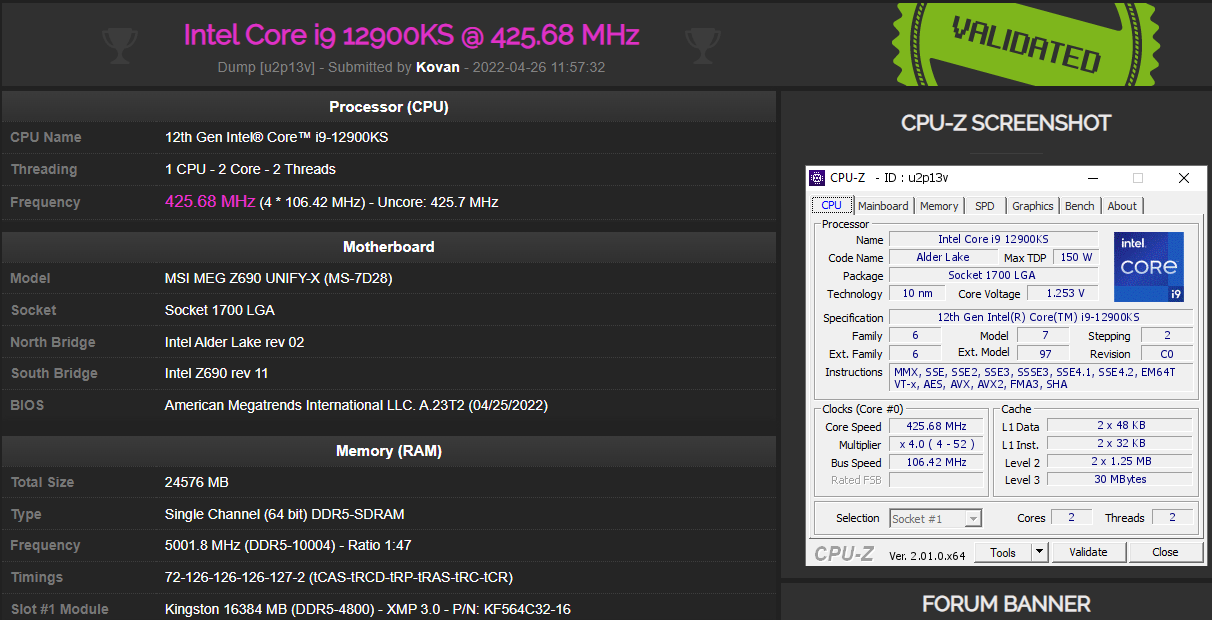1212x620 pixels.
Task: Click the CPU-Z SCREENSHOT heading
Action: click(1005, 123)
